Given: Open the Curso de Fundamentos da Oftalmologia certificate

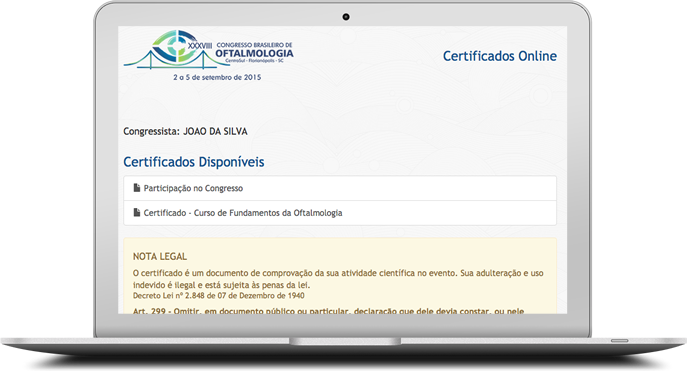Looking at the screenshot, I should (x=340, y=213).
